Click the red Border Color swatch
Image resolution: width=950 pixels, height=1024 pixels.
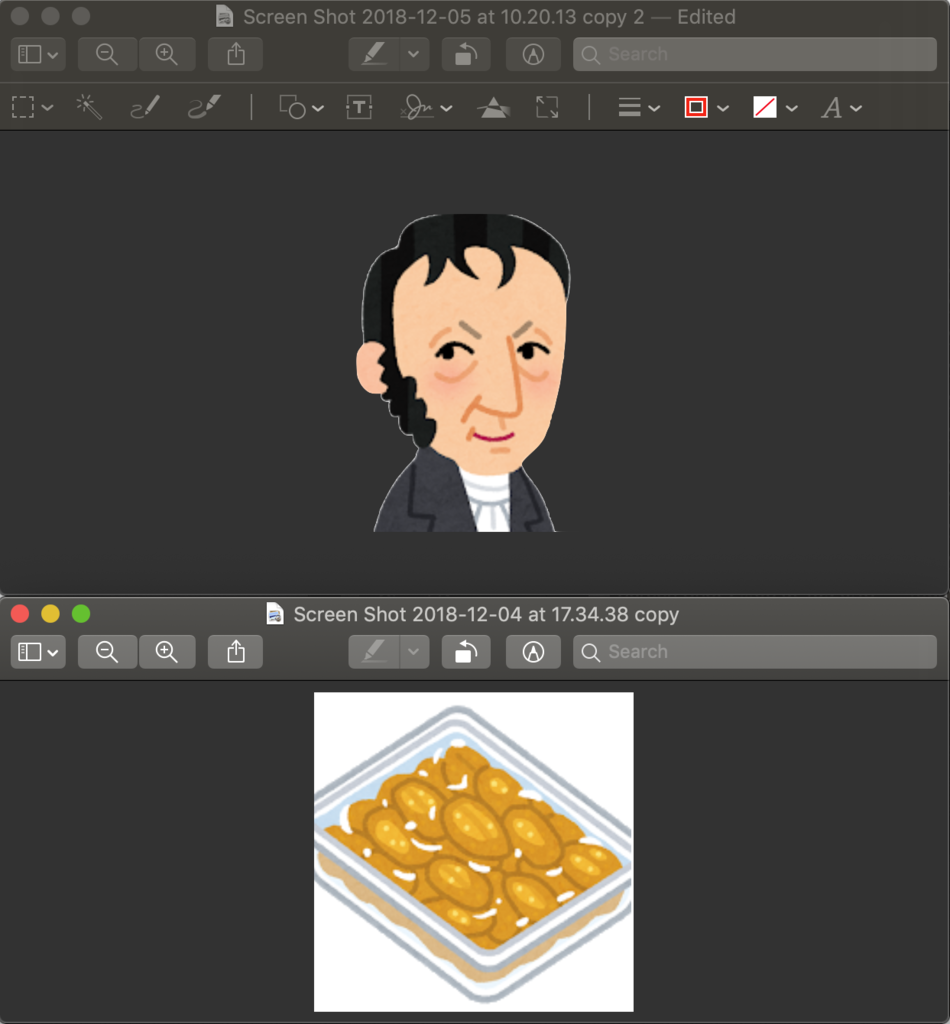696,107
